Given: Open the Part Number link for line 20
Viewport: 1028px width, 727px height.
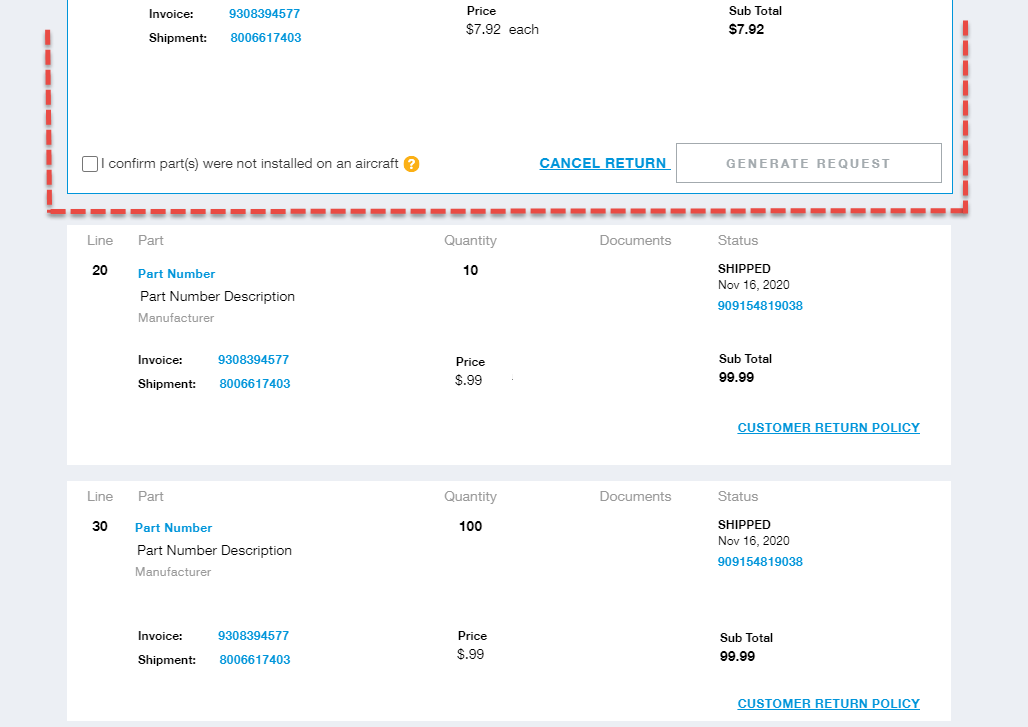Looking at the screenshot, I should tap(177, 274).
